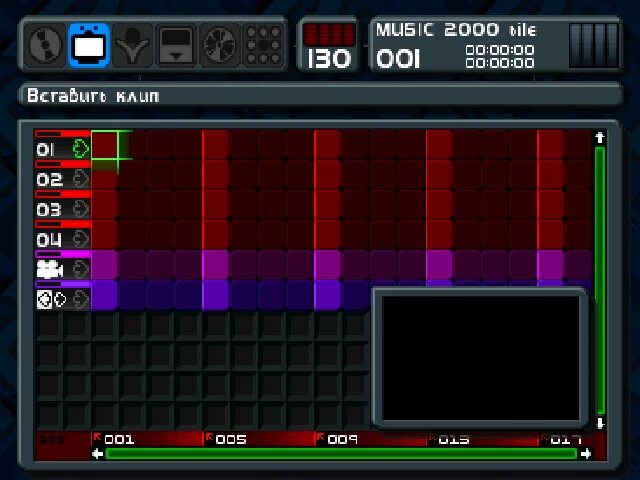Toggle the speaker icon on the effects track
Viewport: 640px width, 480px height.
tap(81, 300)
